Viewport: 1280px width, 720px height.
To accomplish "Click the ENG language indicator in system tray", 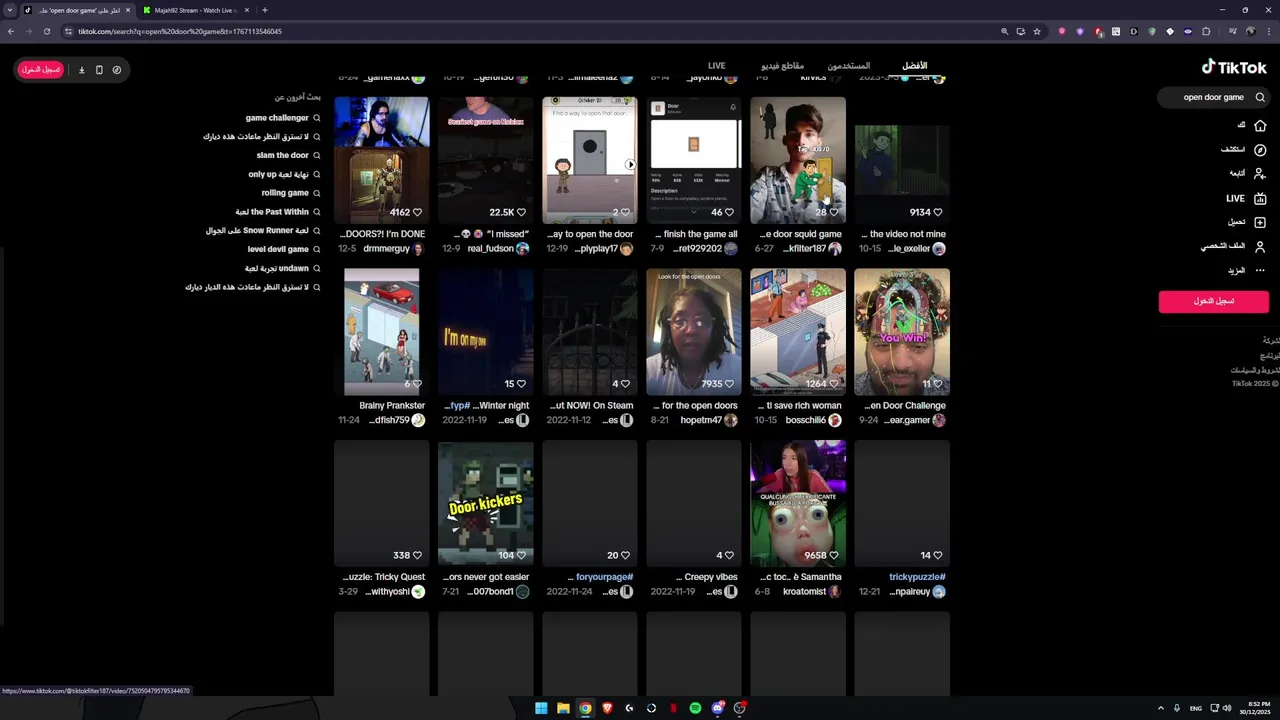I will pos(1195,708).
